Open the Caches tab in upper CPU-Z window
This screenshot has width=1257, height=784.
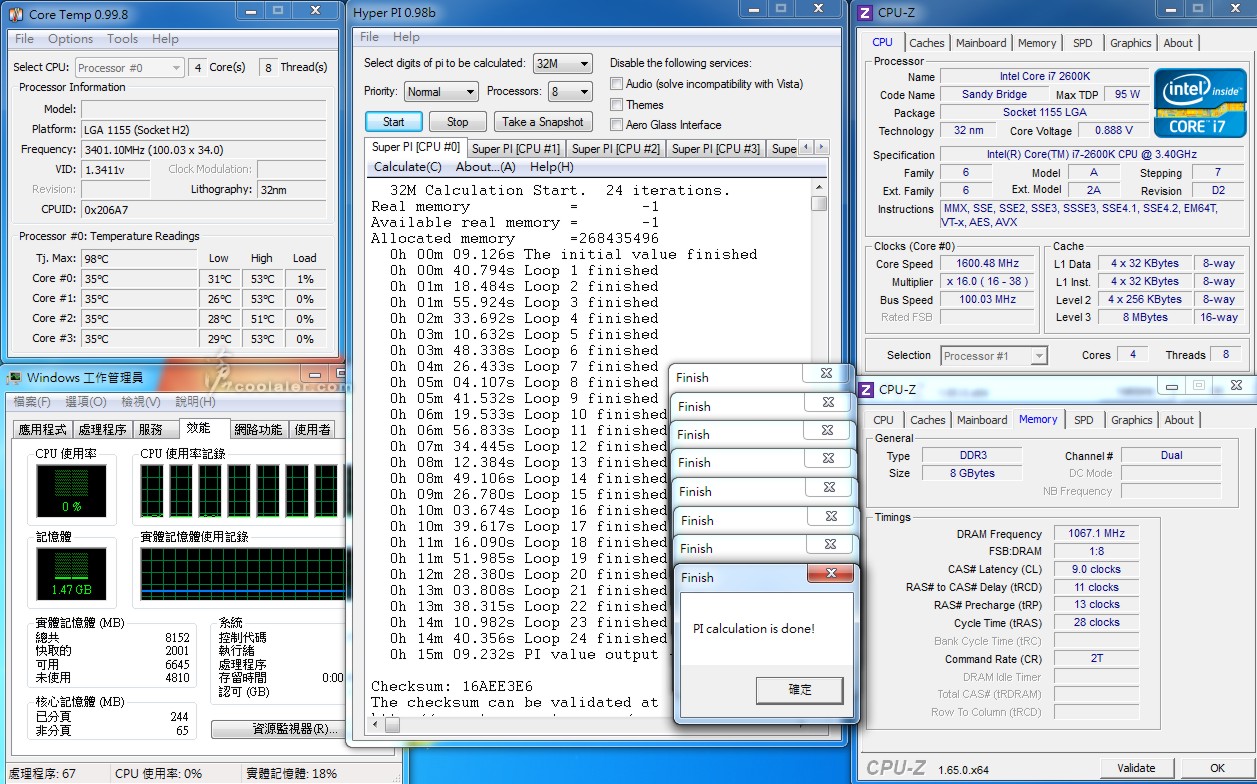click(x=927, y=43)
